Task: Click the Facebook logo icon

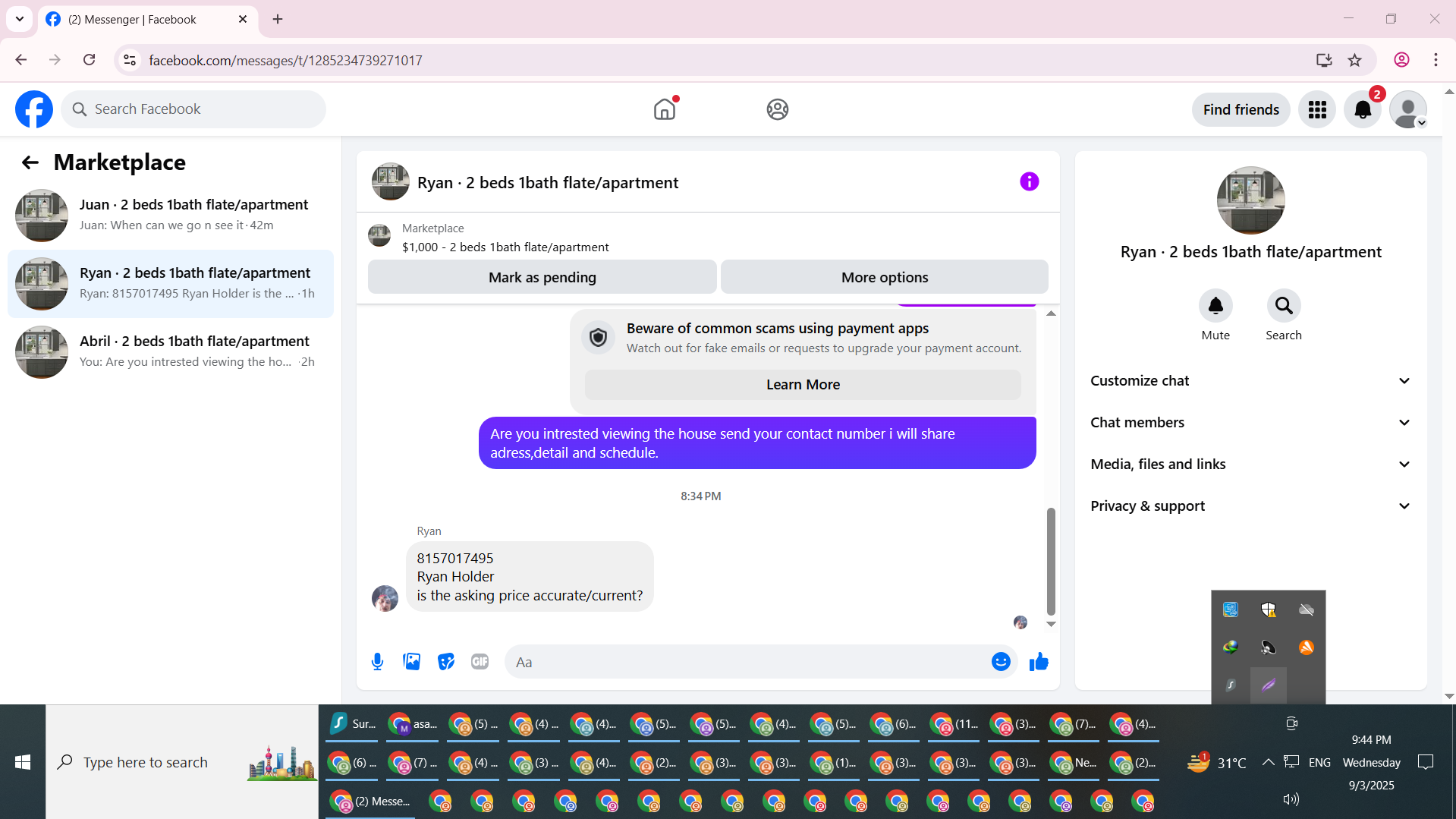Action: 34,109
